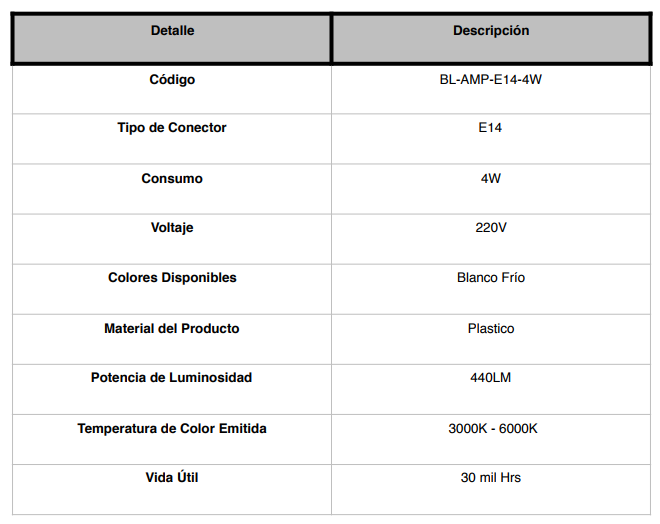Click the Vida Útil row label

click(172, 477)
